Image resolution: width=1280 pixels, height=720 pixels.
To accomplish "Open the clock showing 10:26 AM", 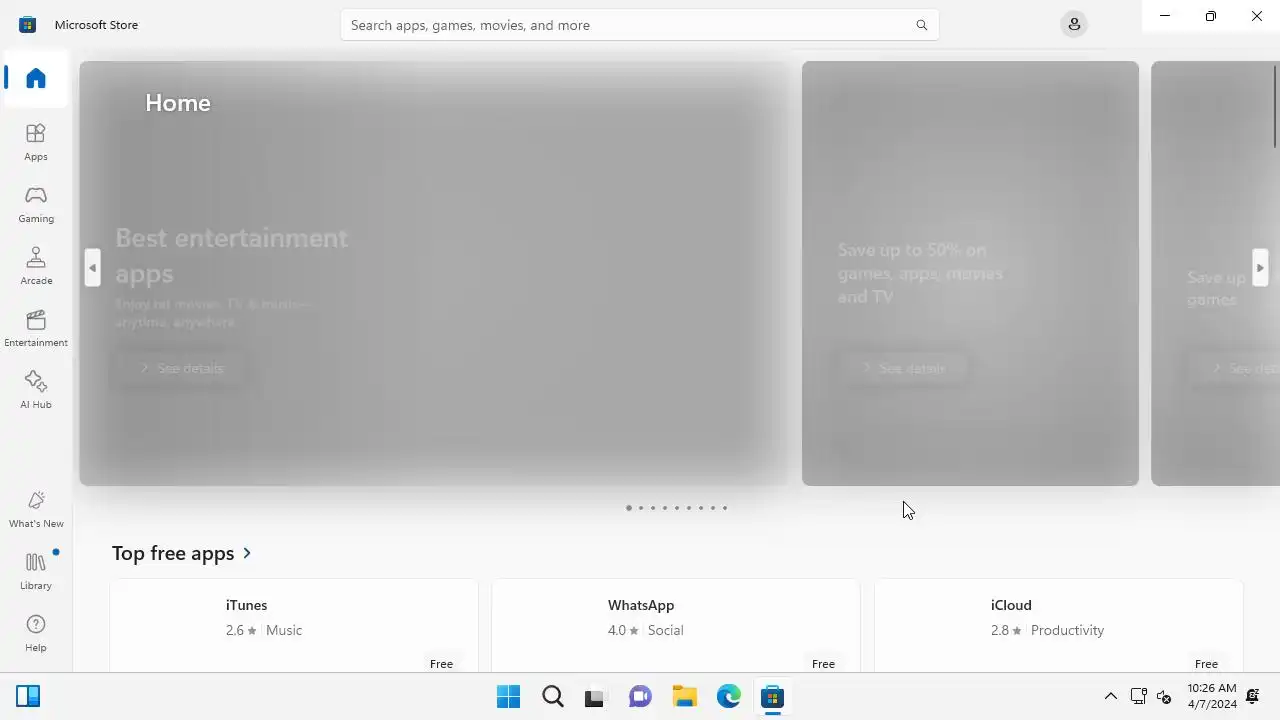I will pos(1212,696).
